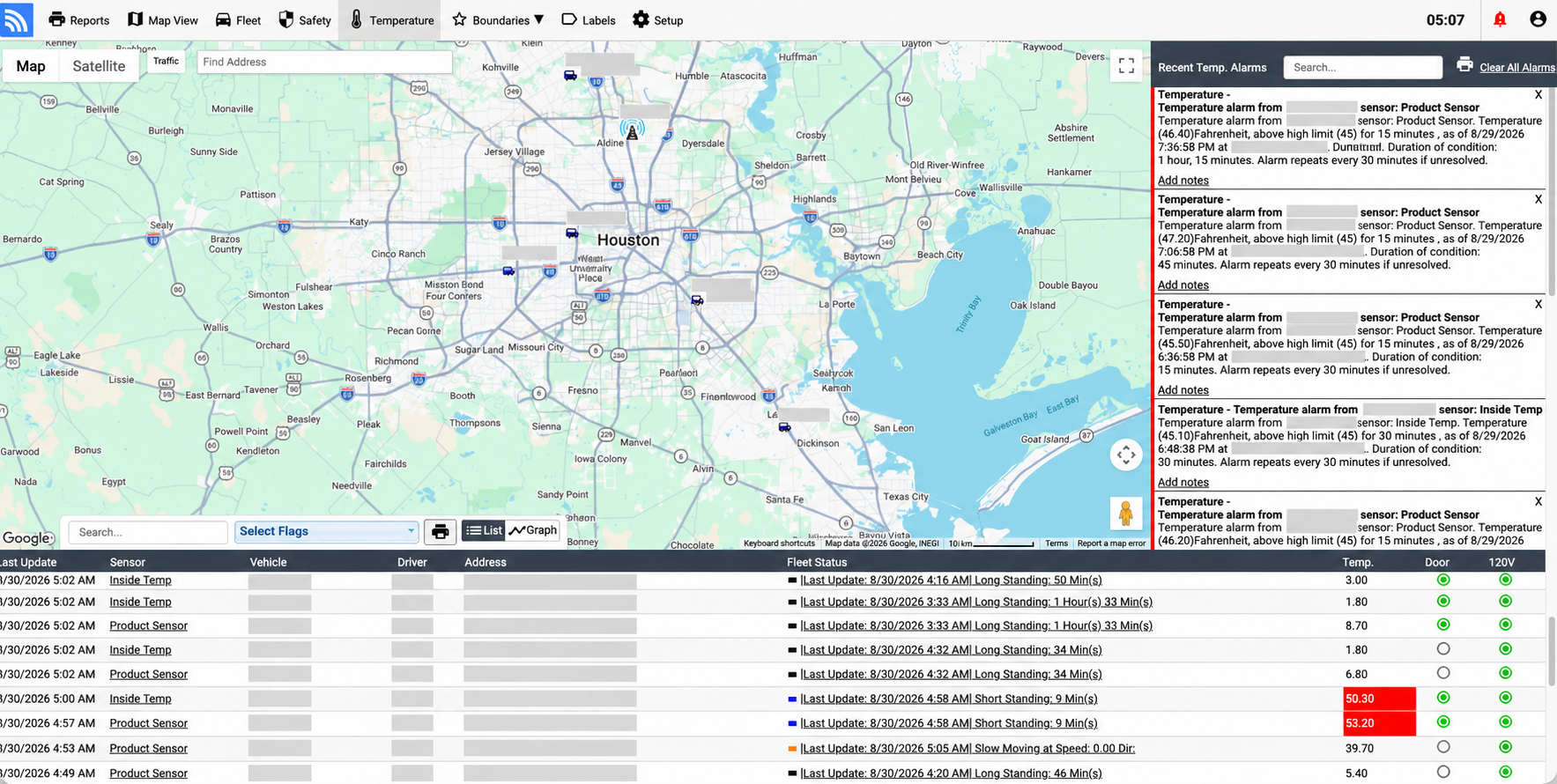
Task: Sort by Sensor column header
Action: [128, 562]
